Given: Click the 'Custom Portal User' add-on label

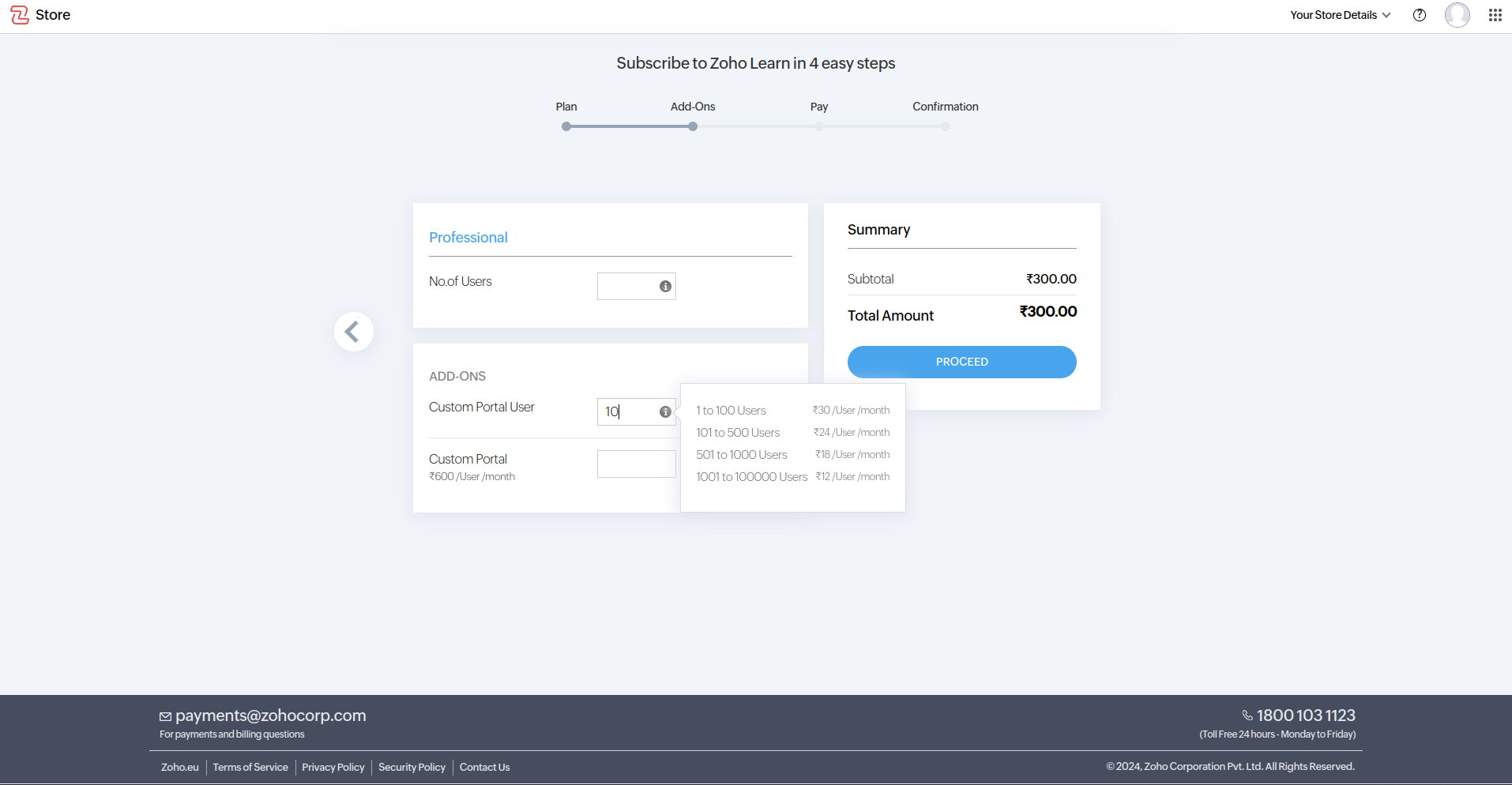Looking at the screenshot, I should (x=482, y=407).
